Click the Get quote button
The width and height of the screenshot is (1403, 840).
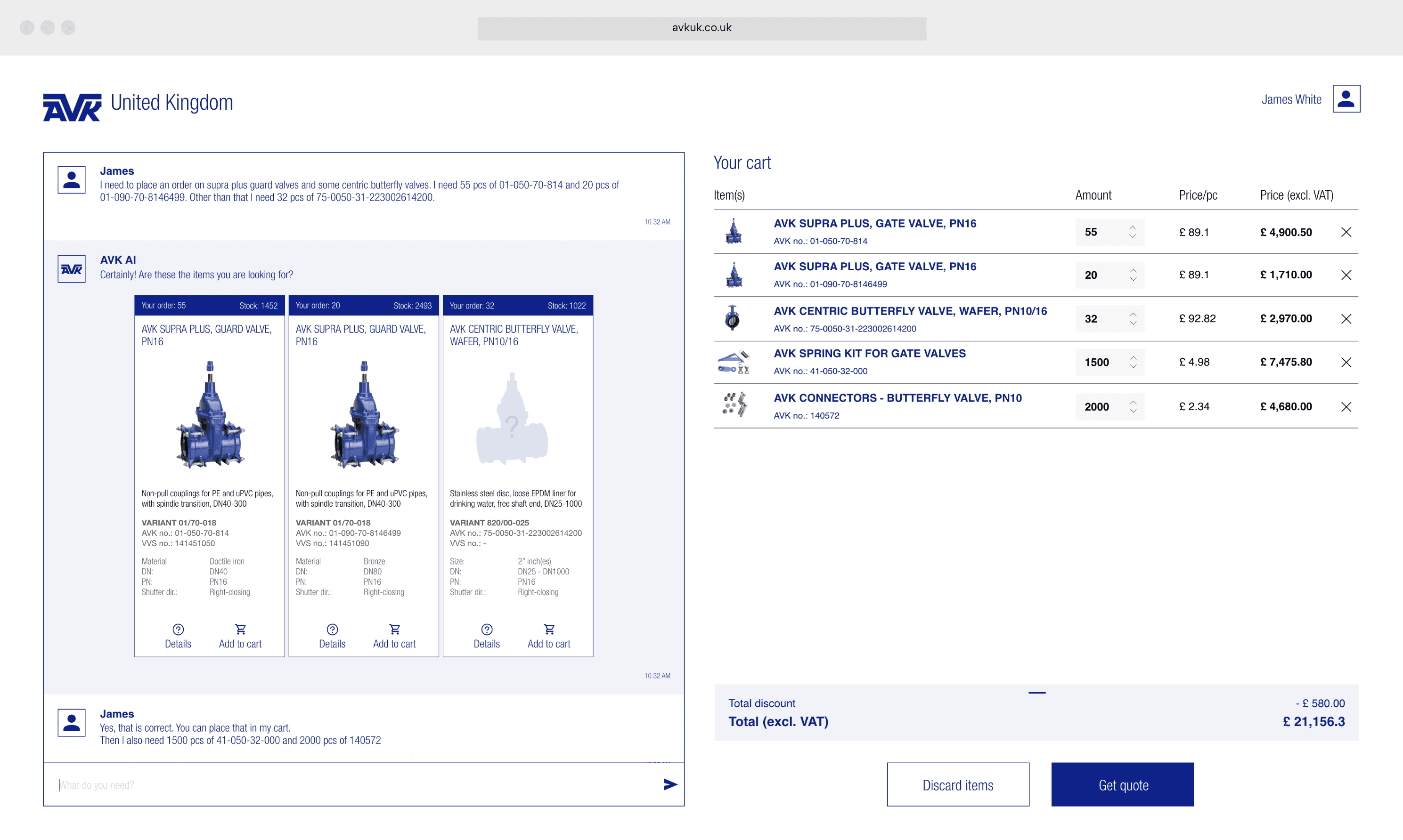click(1123, 784)
